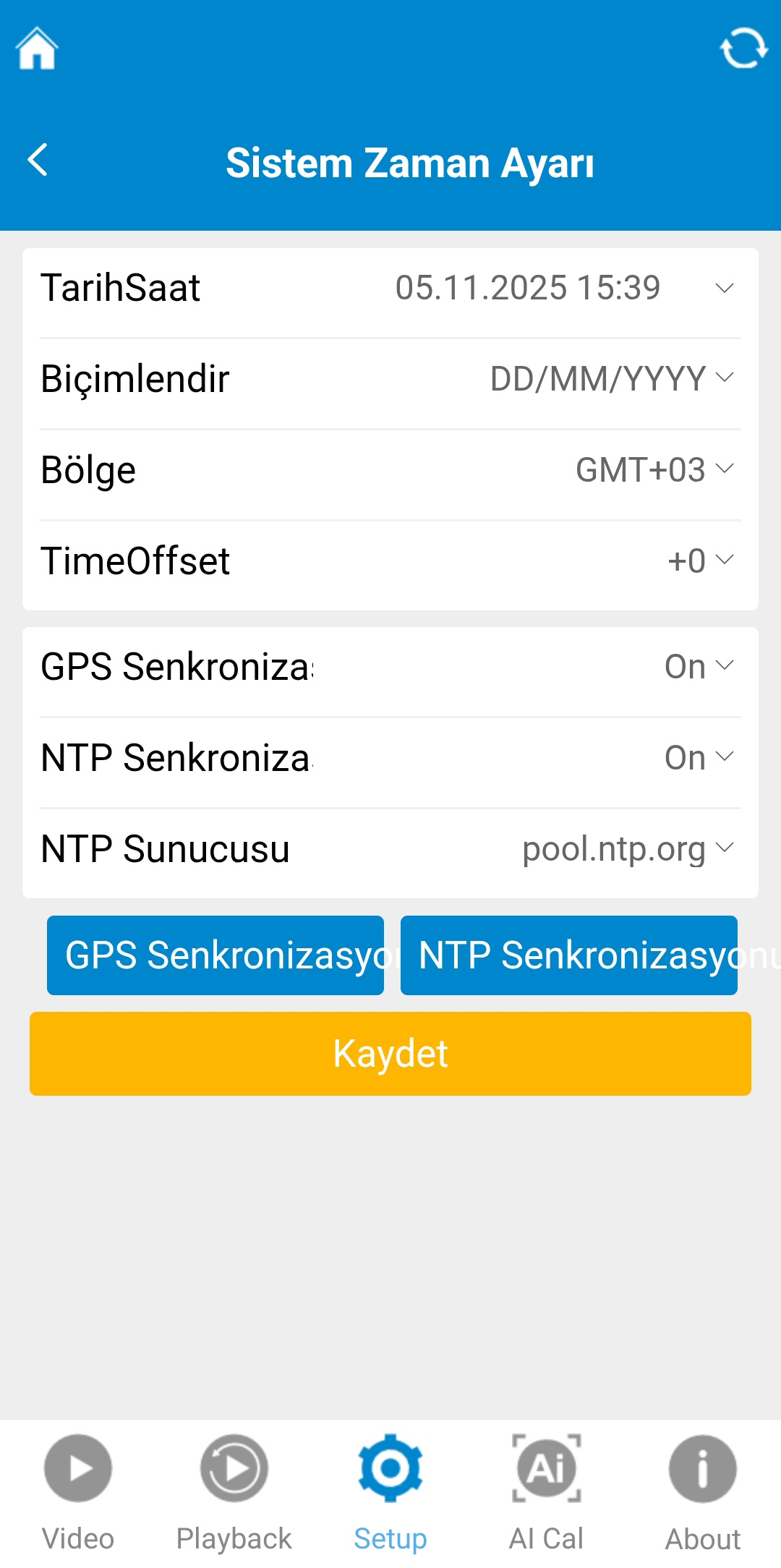
Task: Open the AI Cal icon
Action: [547, 1468]
